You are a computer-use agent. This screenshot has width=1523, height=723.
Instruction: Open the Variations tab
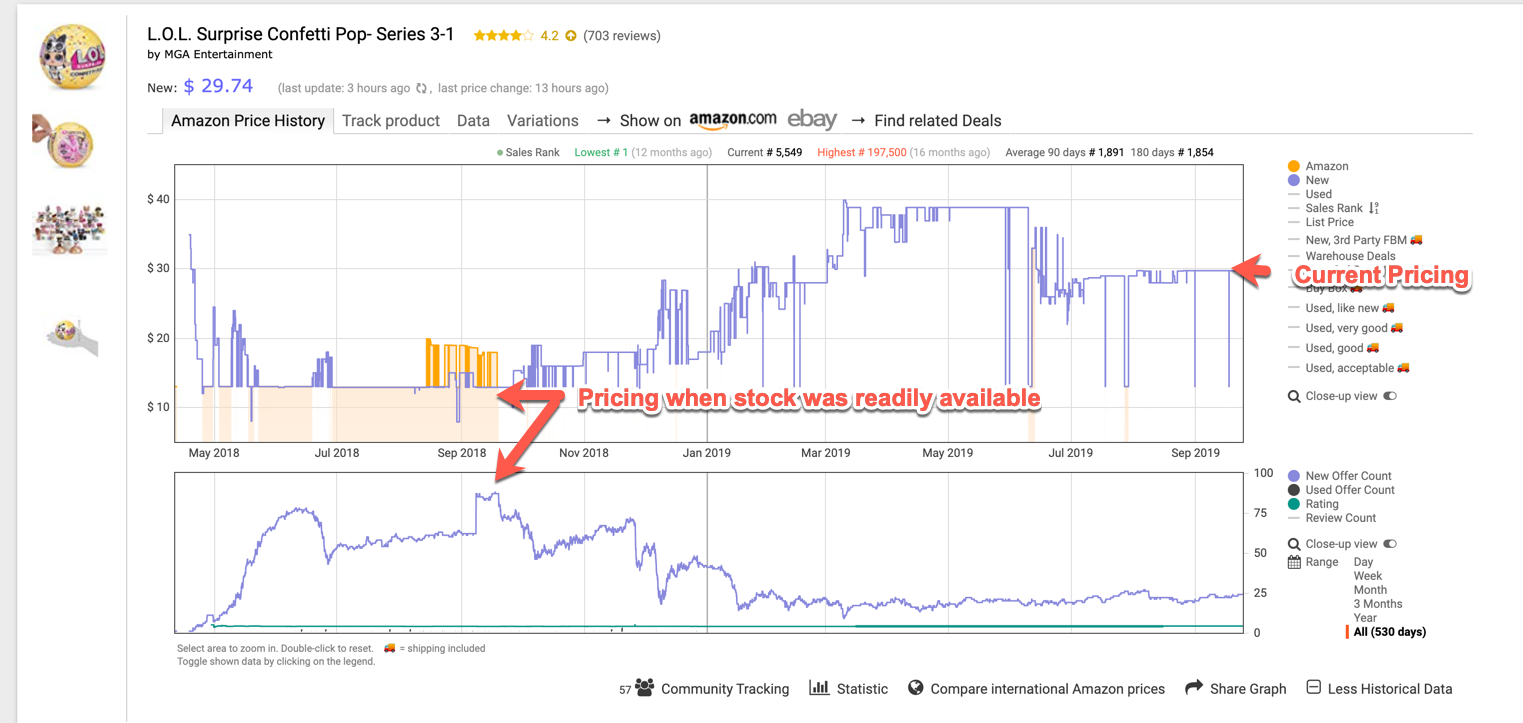point(542,120)
